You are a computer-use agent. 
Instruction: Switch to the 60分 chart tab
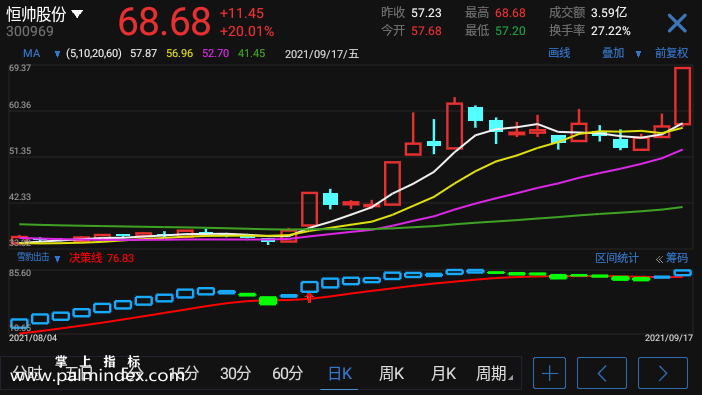[x=287, y=373]
